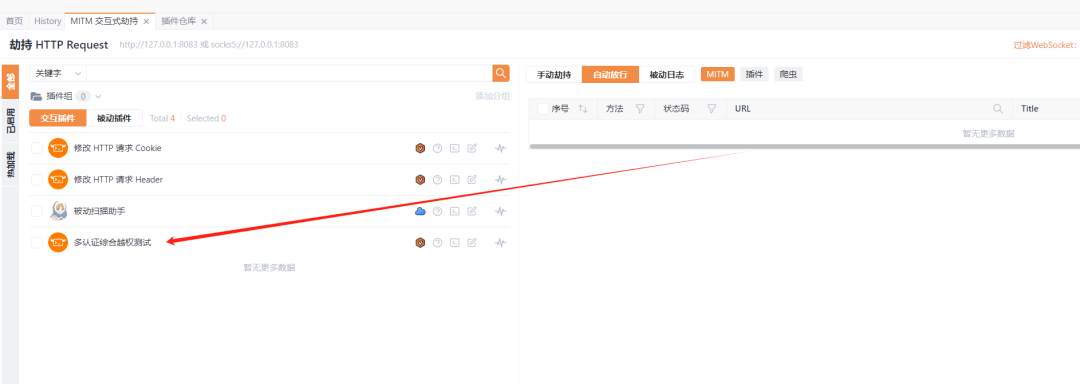The width and height of the screenshot is (1080, 384).
Task: Select the 全部 vertical side tab
Action: (x=10, y=81)
